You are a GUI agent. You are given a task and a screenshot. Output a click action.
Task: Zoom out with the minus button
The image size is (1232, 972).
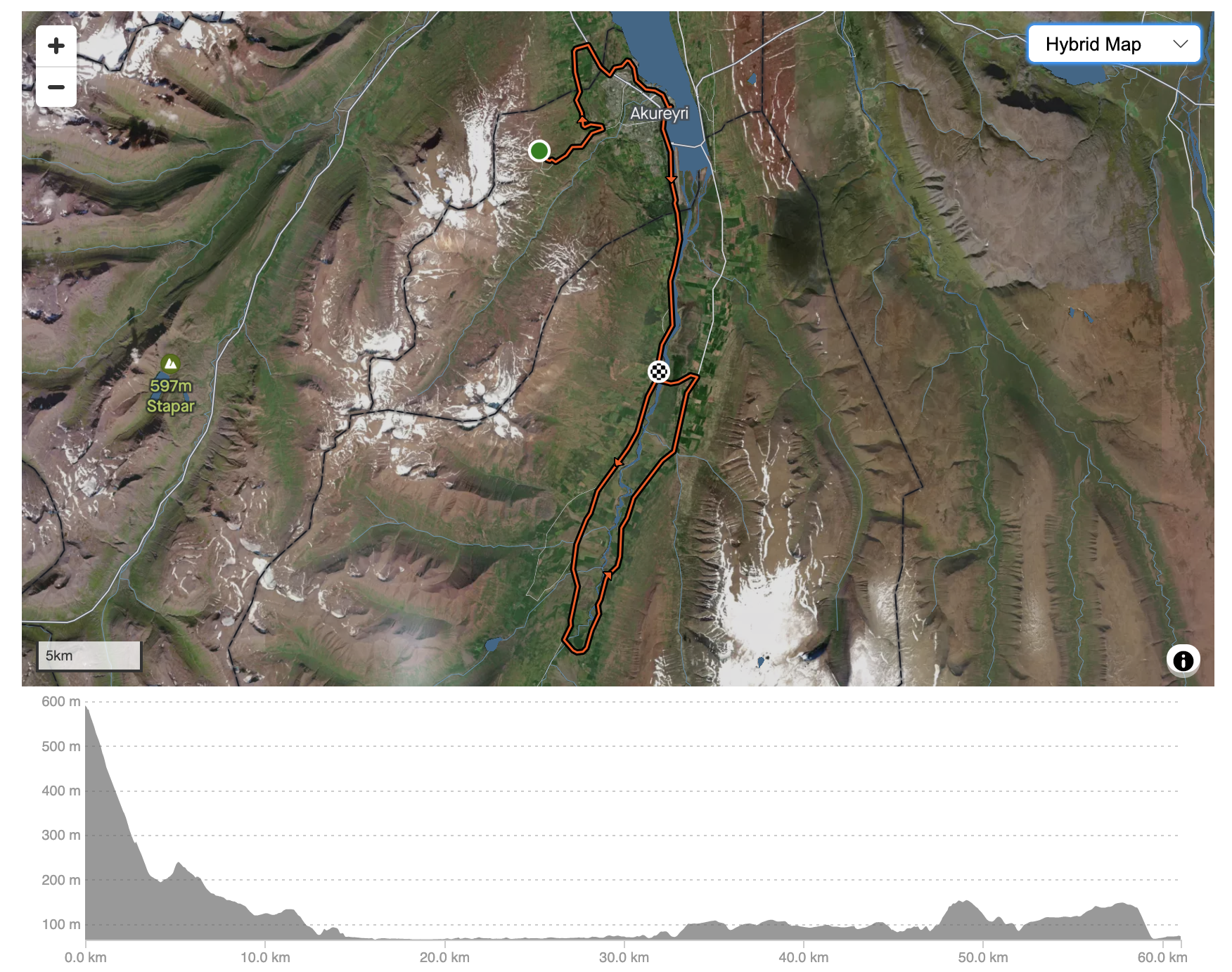(56, 87)
